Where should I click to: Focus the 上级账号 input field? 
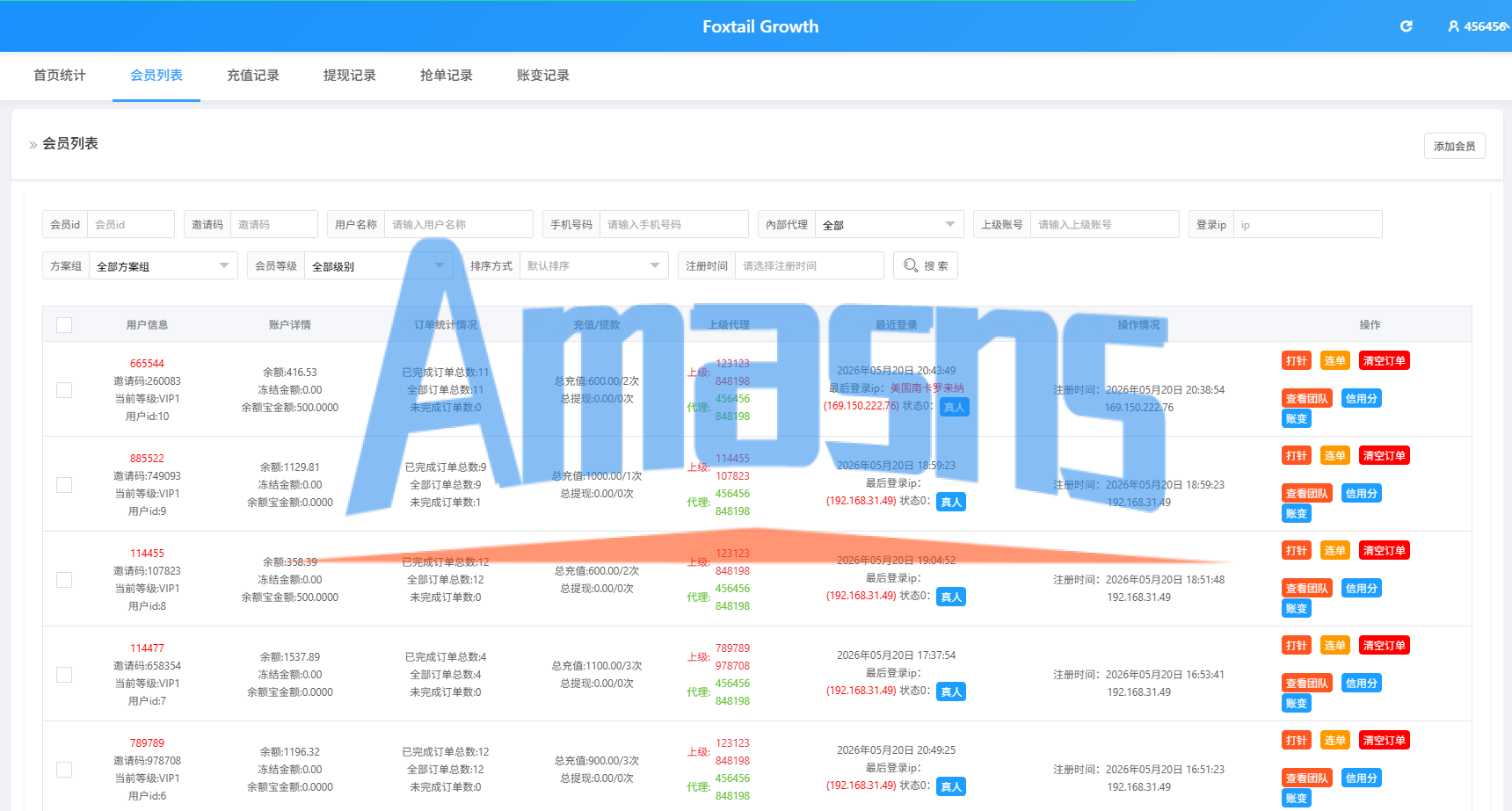pyautogui.click(x=1104, y=224)
